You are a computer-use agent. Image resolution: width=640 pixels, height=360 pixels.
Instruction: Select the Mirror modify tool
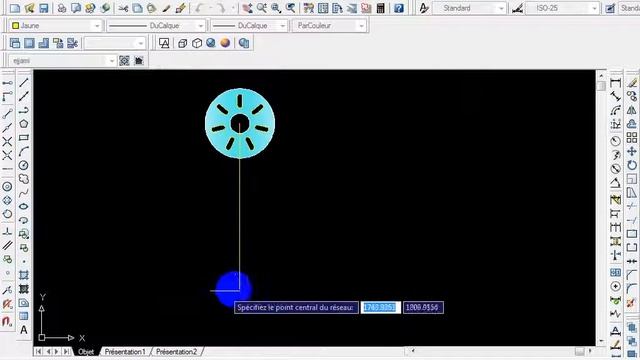point(632,110)
